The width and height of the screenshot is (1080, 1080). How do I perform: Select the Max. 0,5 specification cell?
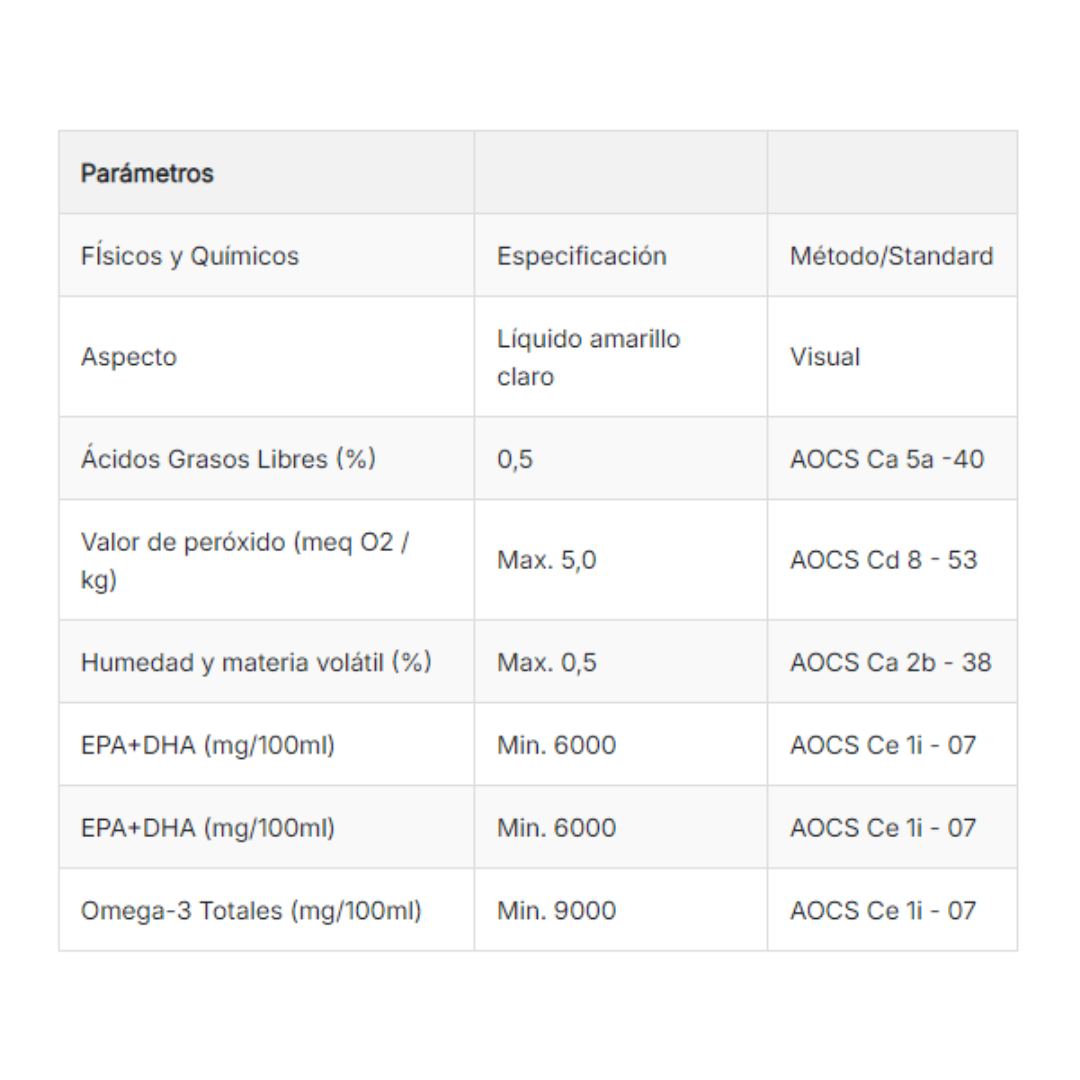(546, 662)
